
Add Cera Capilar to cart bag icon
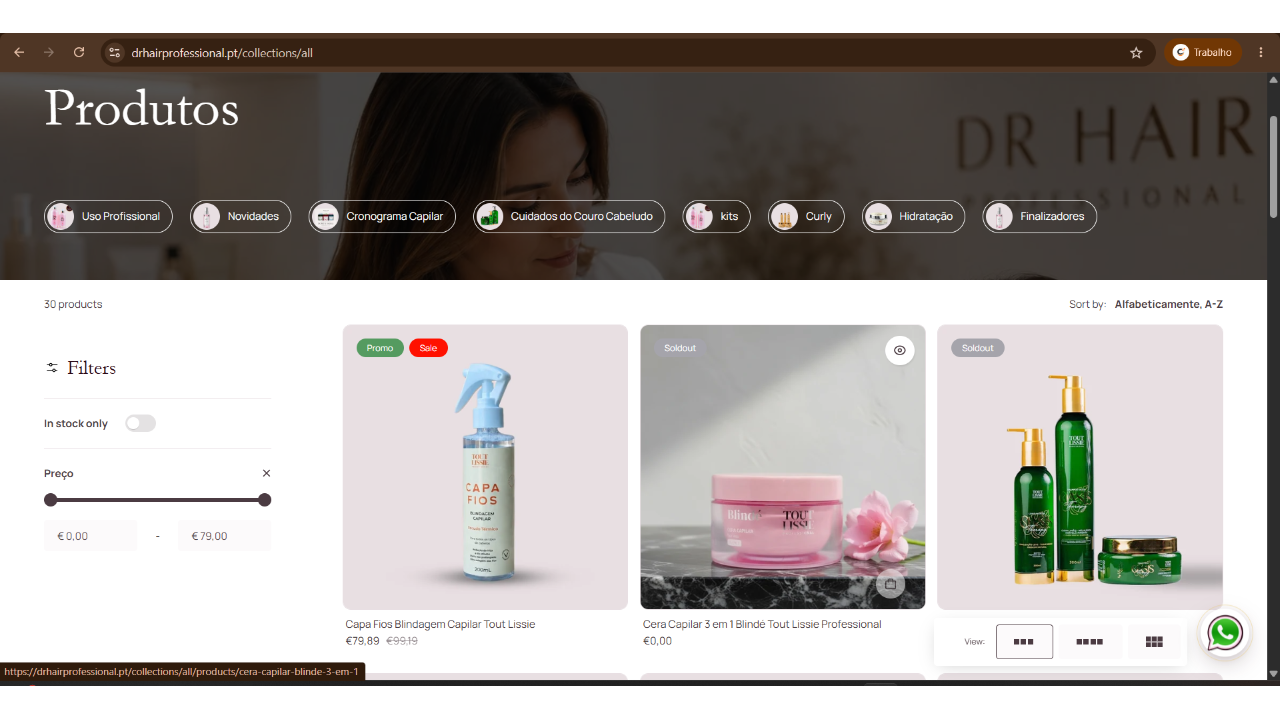pos(890,584)
